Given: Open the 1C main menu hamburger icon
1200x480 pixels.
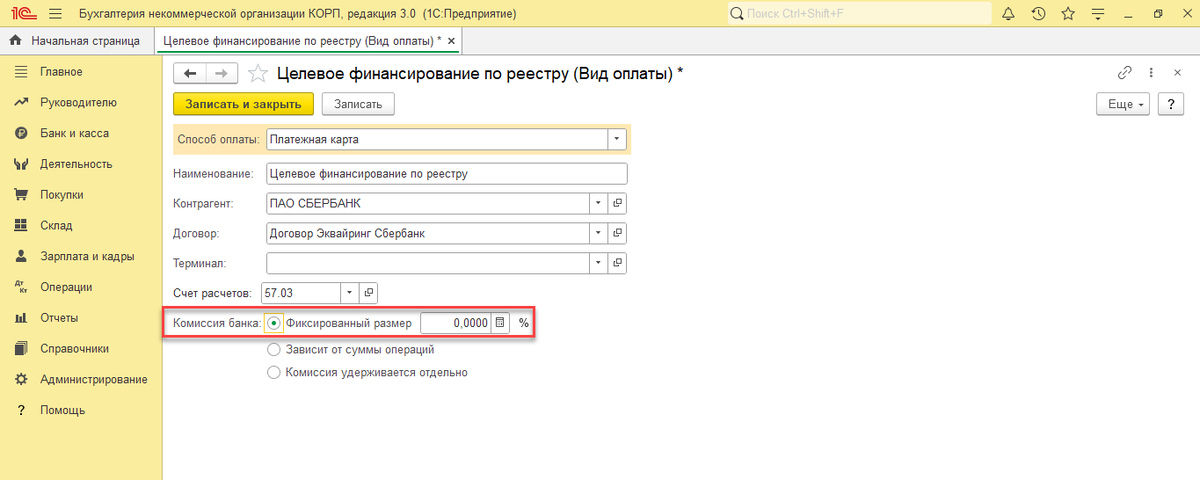Looking at the screenshot, I should (54, 14).
